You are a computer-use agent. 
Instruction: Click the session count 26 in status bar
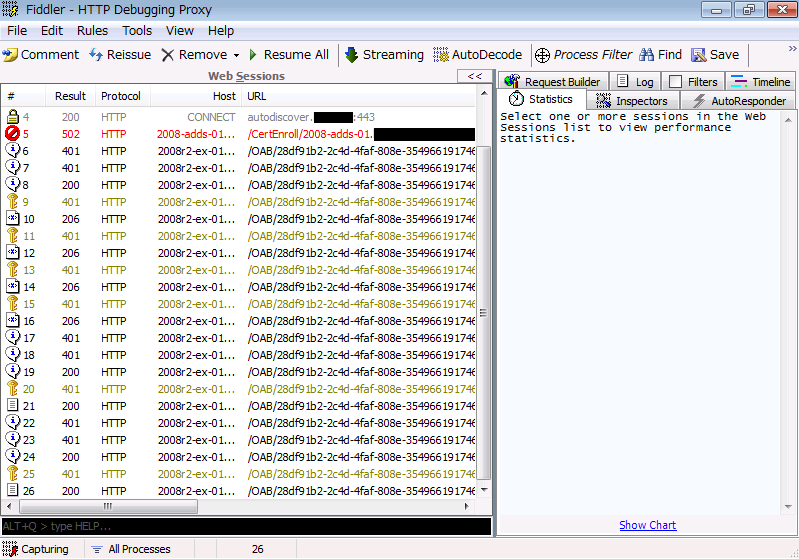(x=257, y=549)
